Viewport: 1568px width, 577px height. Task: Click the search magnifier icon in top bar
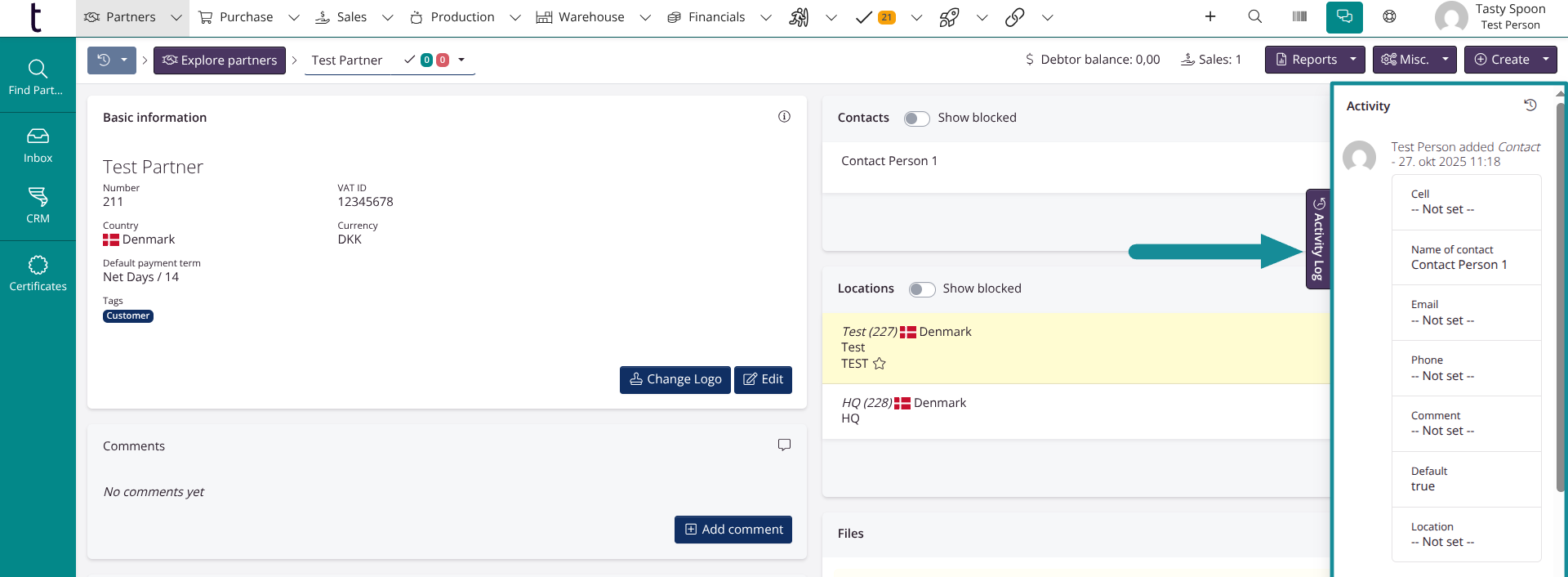click(1255, 17)
